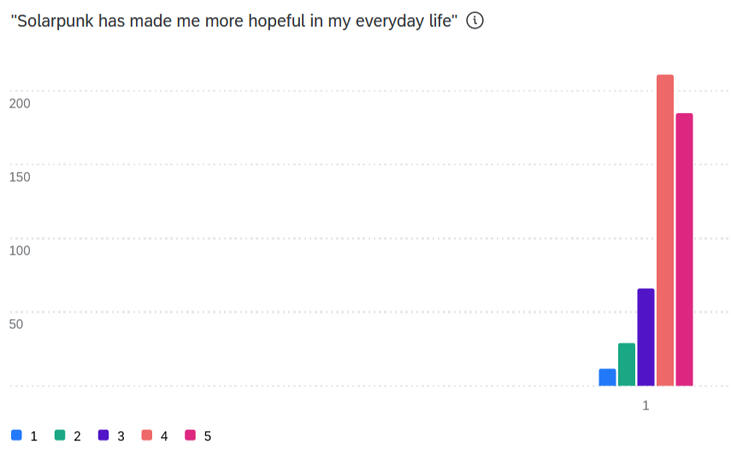This screenshot has height=450, width=731.
Task: Toggle legend label 3 text
Action: pyautogui.click(x=120, y=436)
